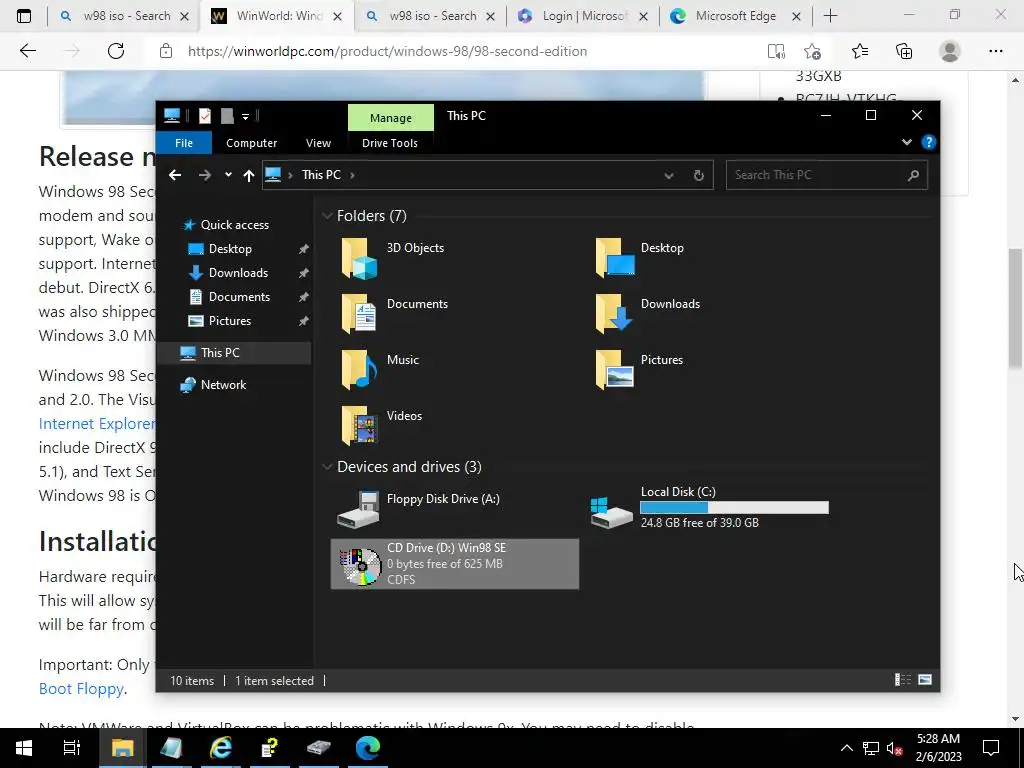Open Edge Settings and more menu

(995, 51)
